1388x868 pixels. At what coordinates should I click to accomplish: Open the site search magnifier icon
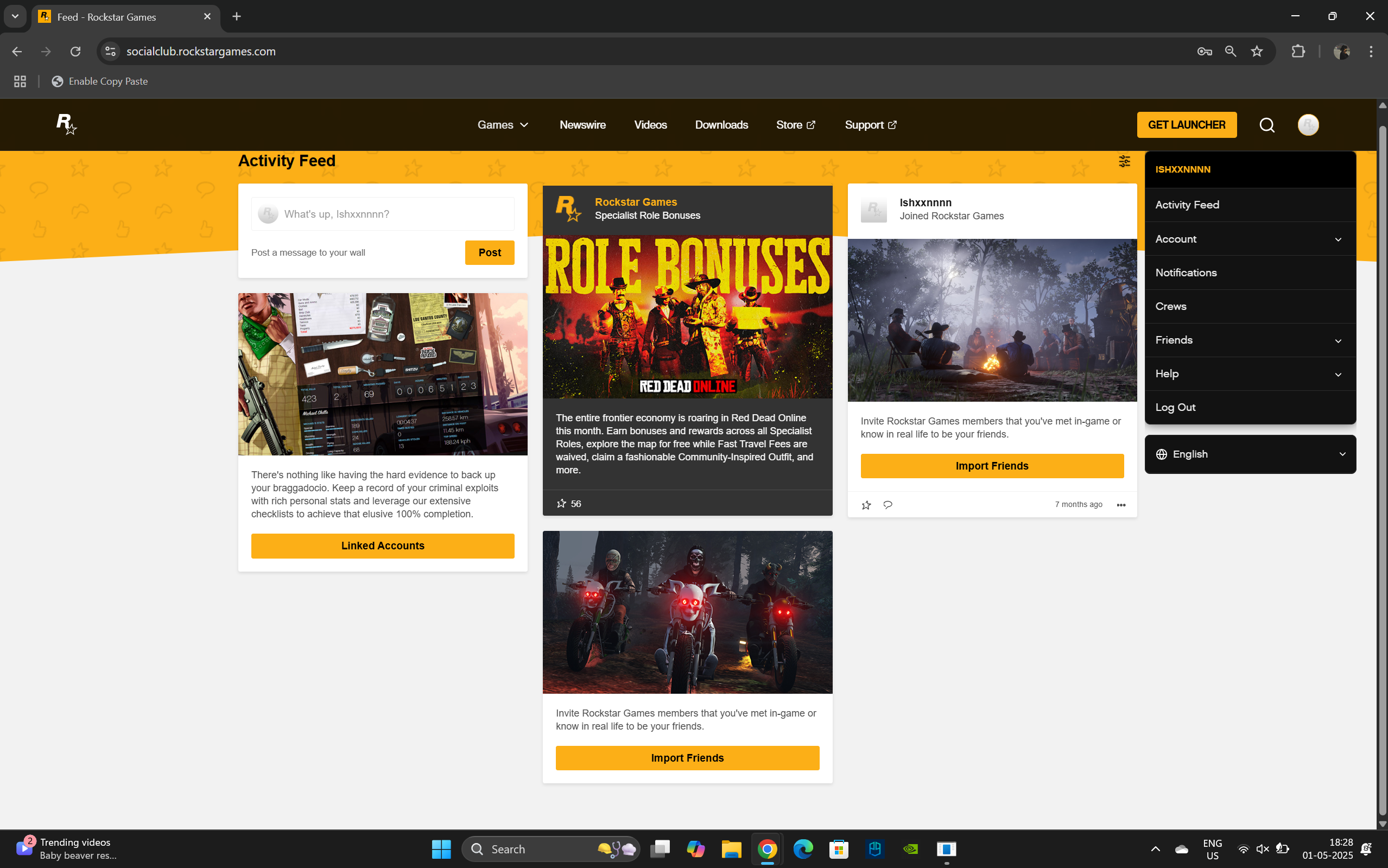1267,124
